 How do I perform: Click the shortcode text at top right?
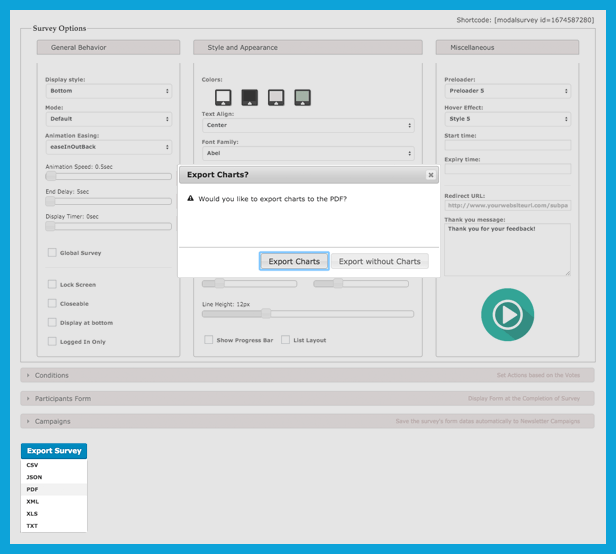tap(525, 20)
